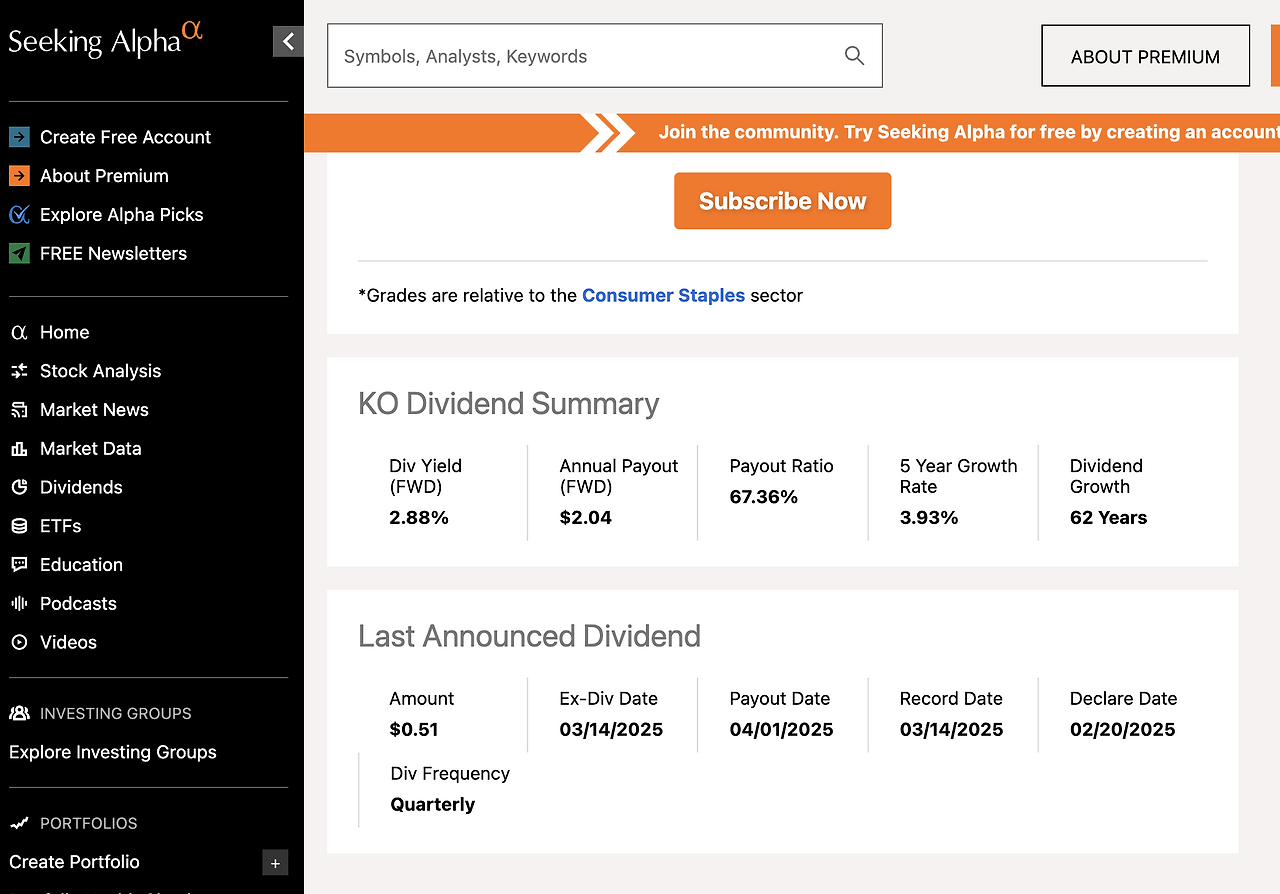Click the Create Free Account arrow icon
This screenshot has width=1280, height=894.
tap(19, 137)
